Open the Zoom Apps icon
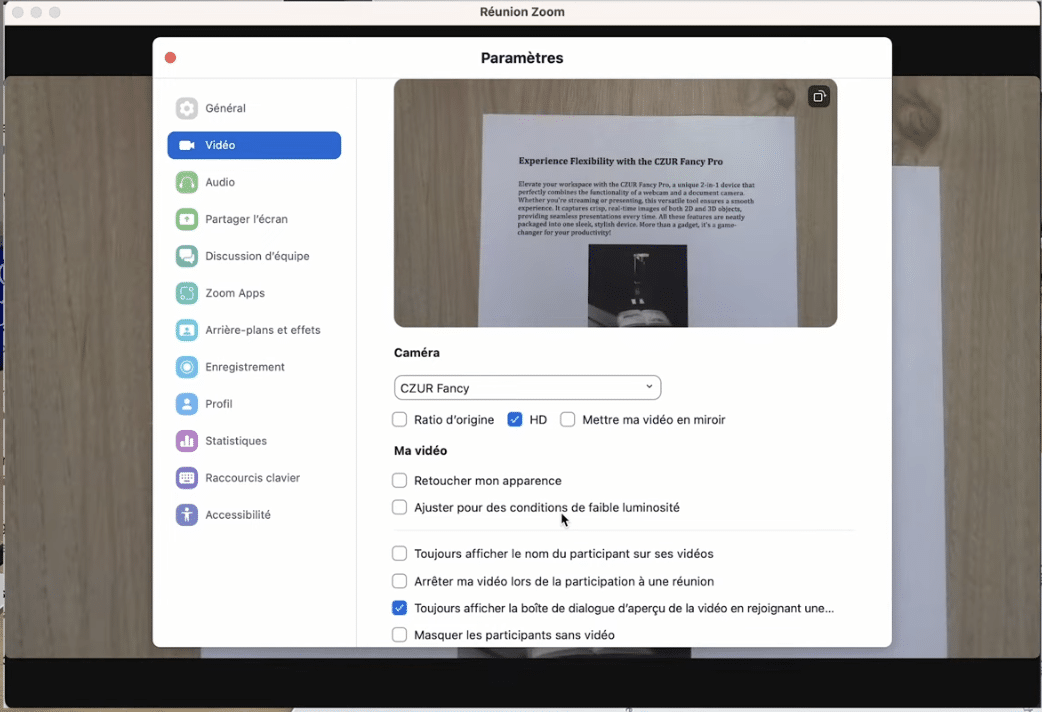The width and height of the screenshot is (1042, 712). point(187,293)
